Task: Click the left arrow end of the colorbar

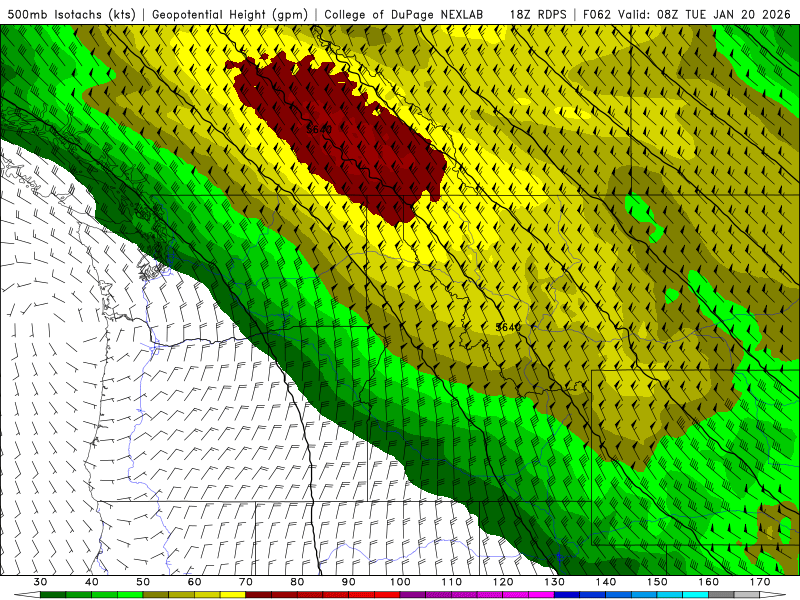Action: click(x=27, y=594)
